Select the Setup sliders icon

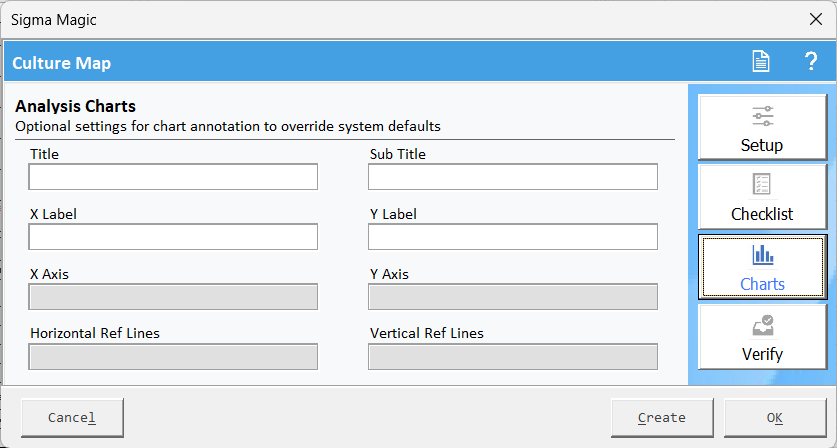pyautogui.click(x=762, y=116)
